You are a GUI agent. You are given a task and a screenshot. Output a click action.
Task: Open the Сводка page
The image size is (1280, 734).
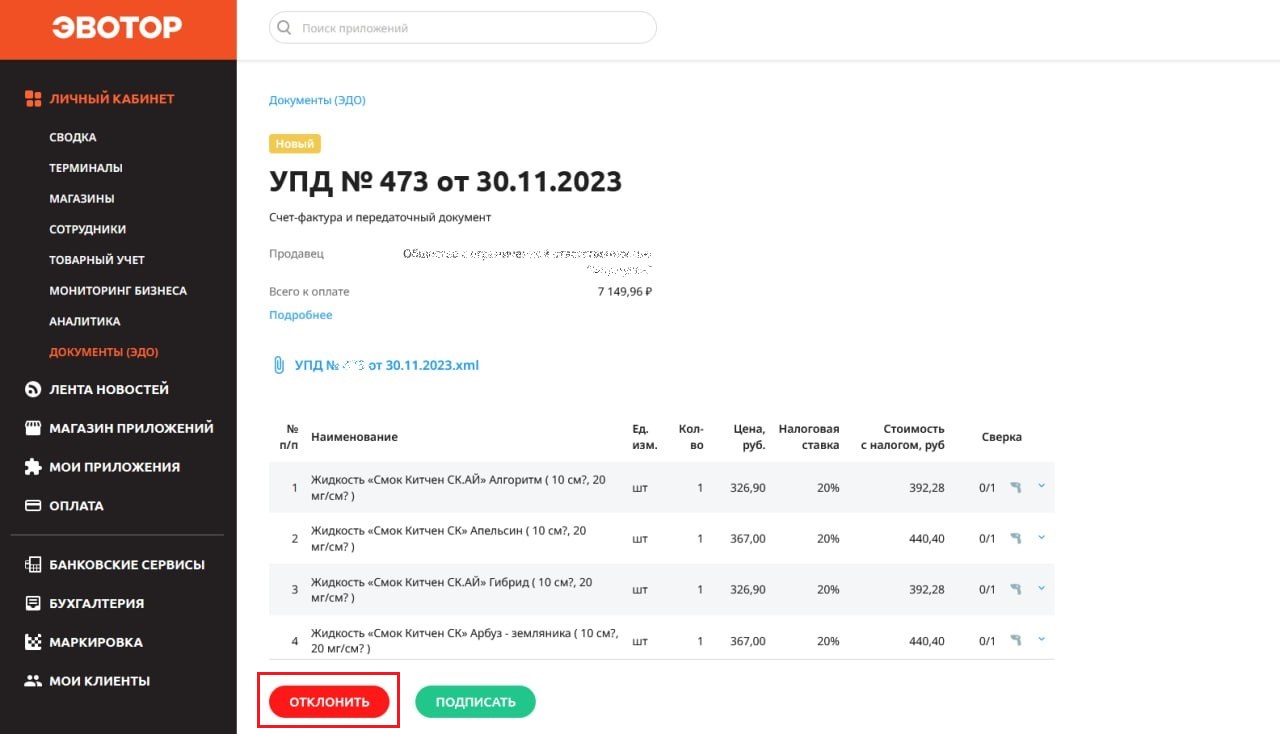73,137
